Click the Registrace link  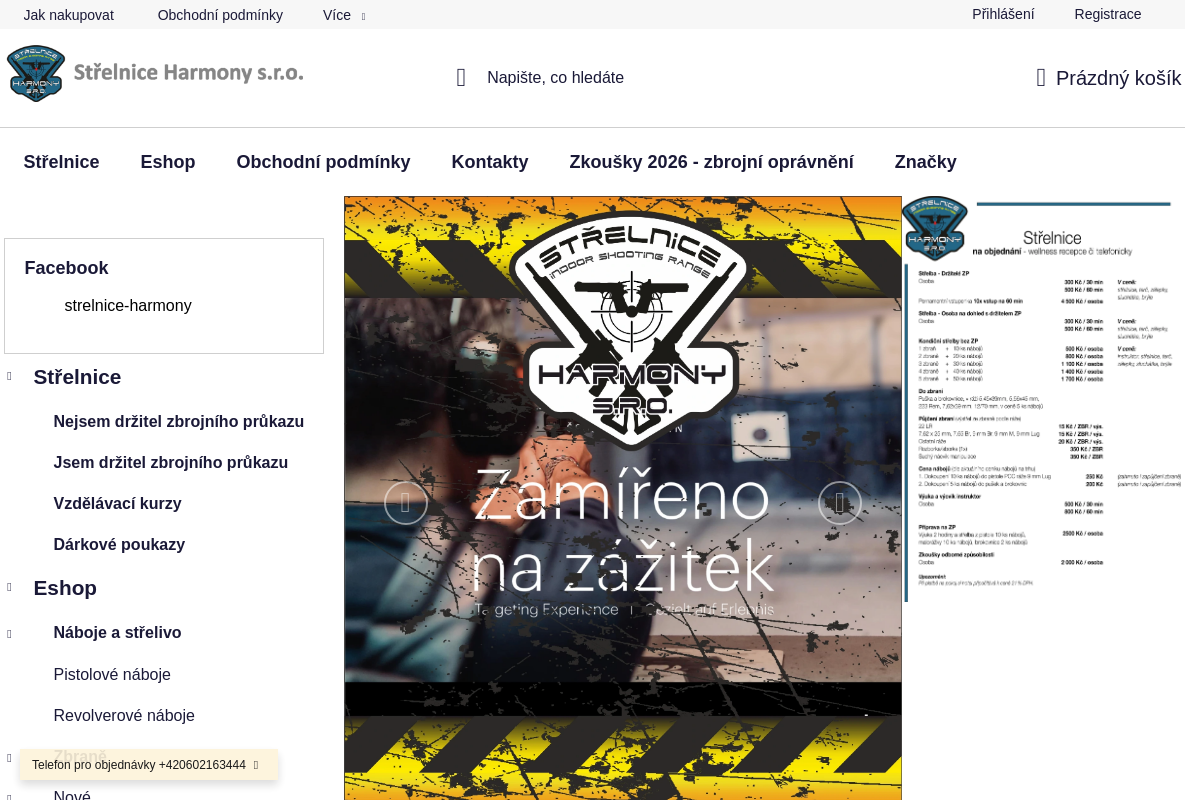(1107, 14)
